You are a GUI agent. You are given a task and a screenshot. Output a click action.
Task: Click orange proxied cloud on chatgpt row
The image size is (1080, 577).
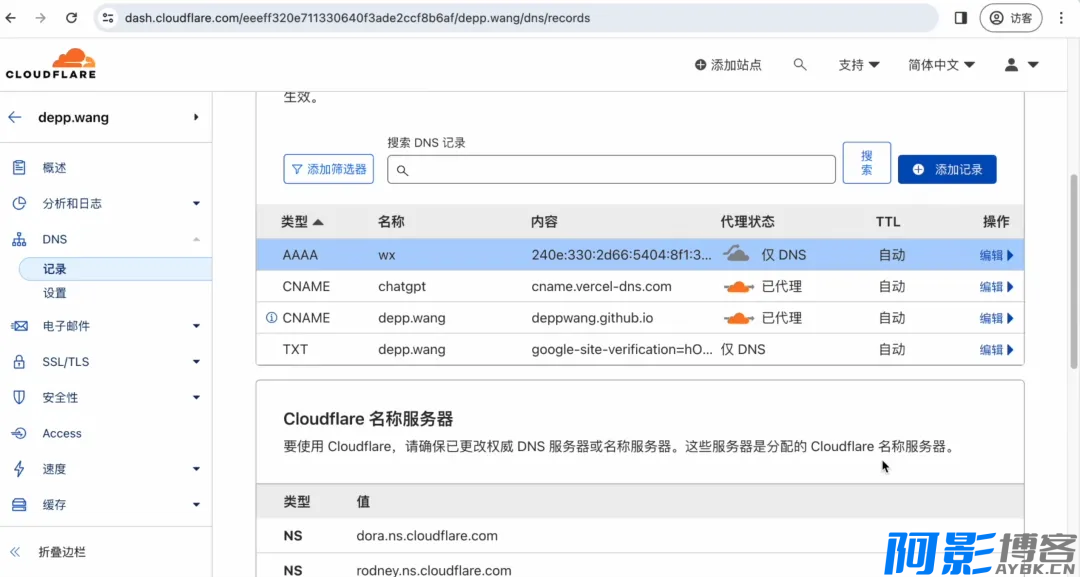(x=738, y=286)
